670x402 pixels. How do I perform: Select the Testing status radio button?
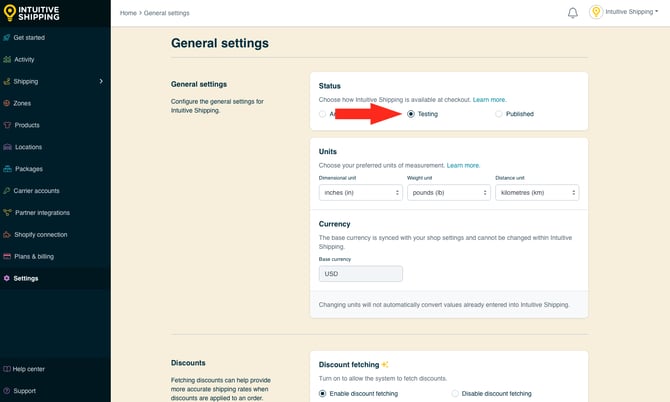click(411, 114)
